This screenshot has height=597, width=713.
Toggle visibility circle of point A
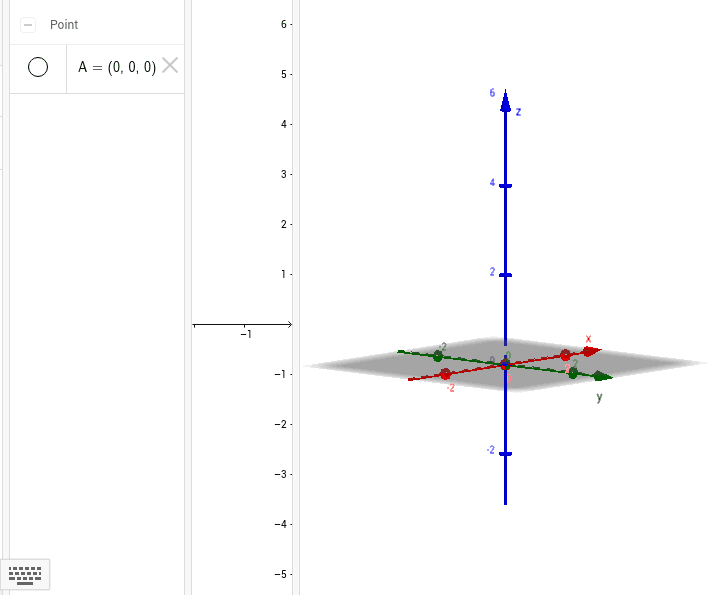pos(38,67)
